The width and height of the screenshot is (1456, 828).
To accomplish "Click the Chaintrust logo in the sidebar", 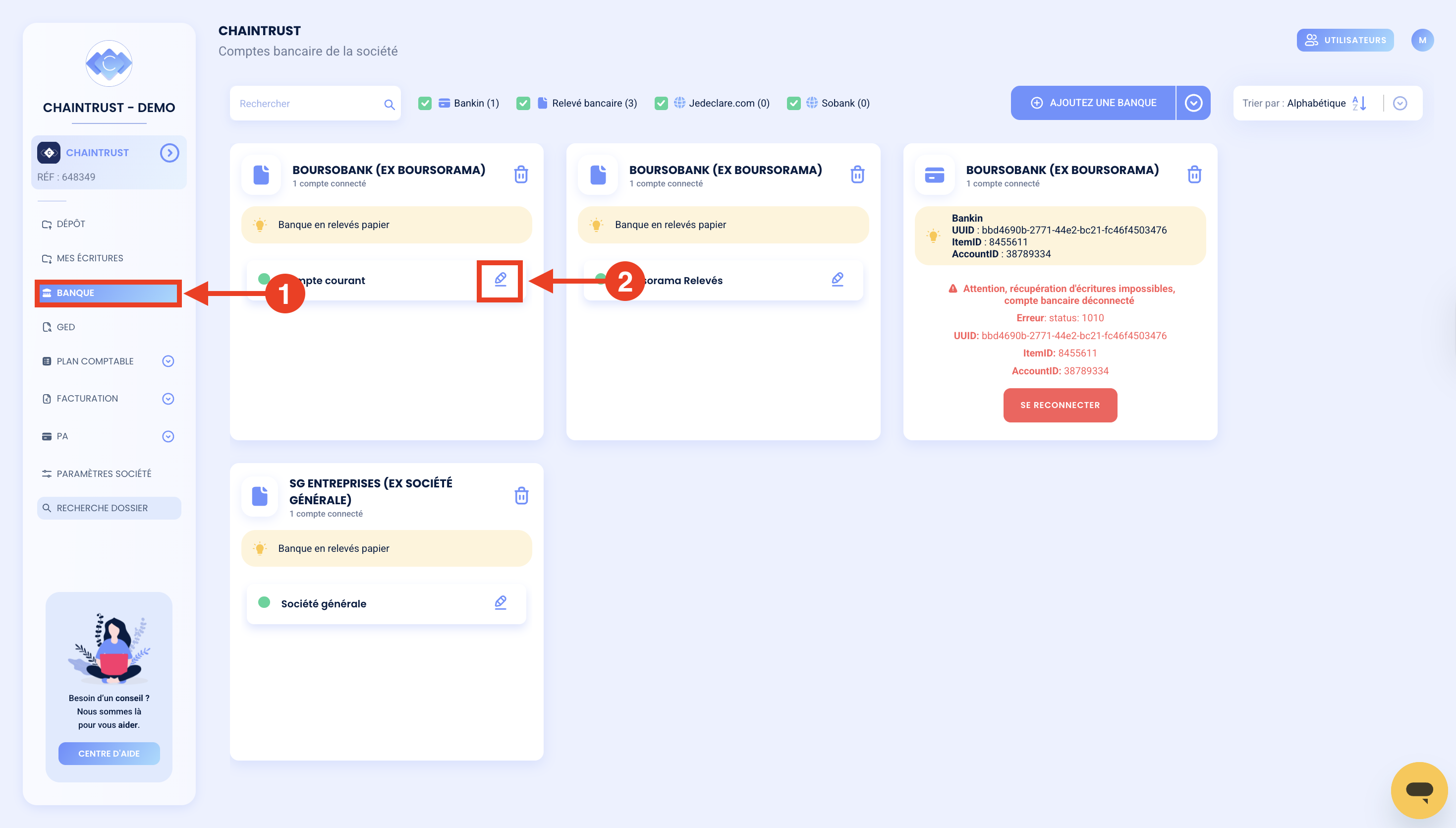I will click(x=109, y=63).
